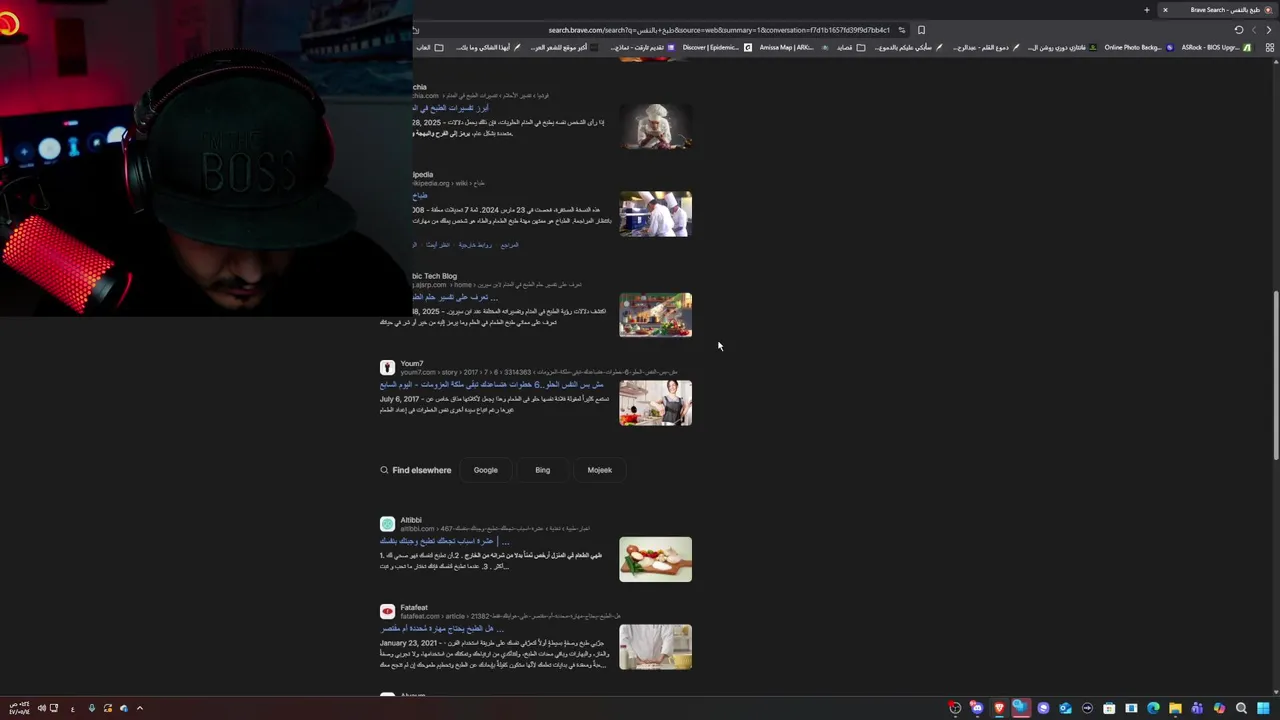
Task: Open Outlook from the taskbar
Action: [x=1065, y=708]
